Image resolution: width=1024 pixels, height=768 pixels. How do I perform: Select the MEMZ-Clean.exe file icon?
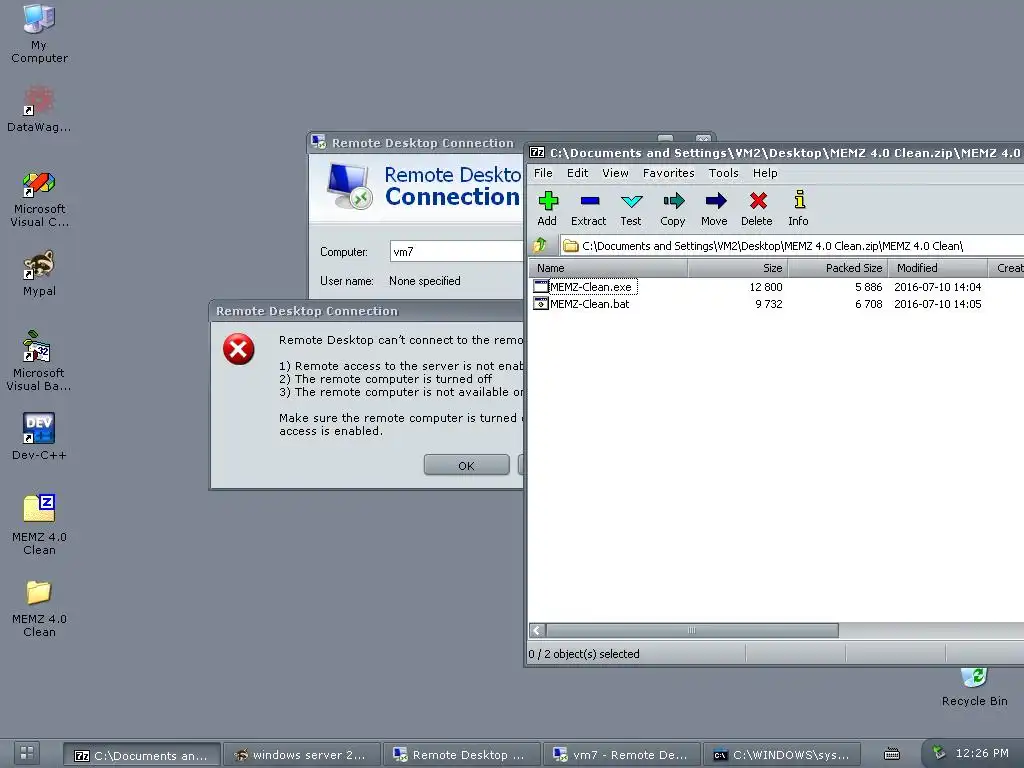coord(541,287)
